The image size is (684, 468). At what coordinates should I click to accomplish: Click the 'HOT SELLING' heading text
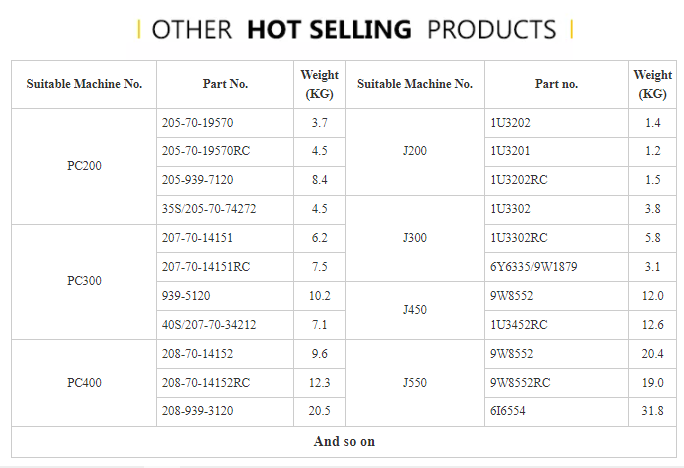click(x=329, y=30)
